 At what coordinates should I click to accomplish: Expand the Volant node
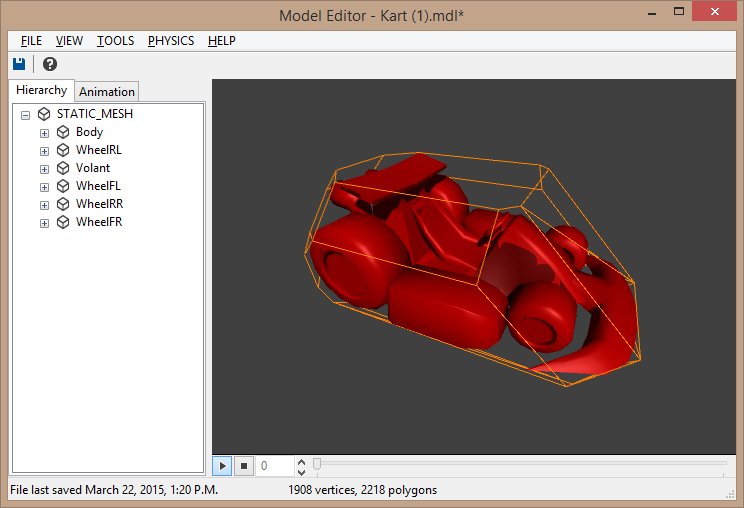pyautogui.click(x=44, y=169)
